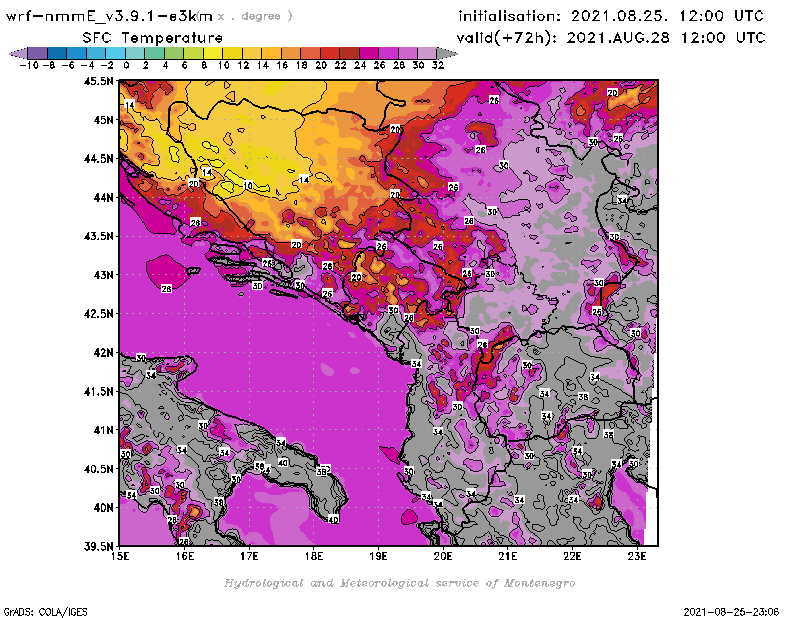800x618 pixels.
Task: Select the green 2 to 4 legend swatch
Action: tap(155, 53)
